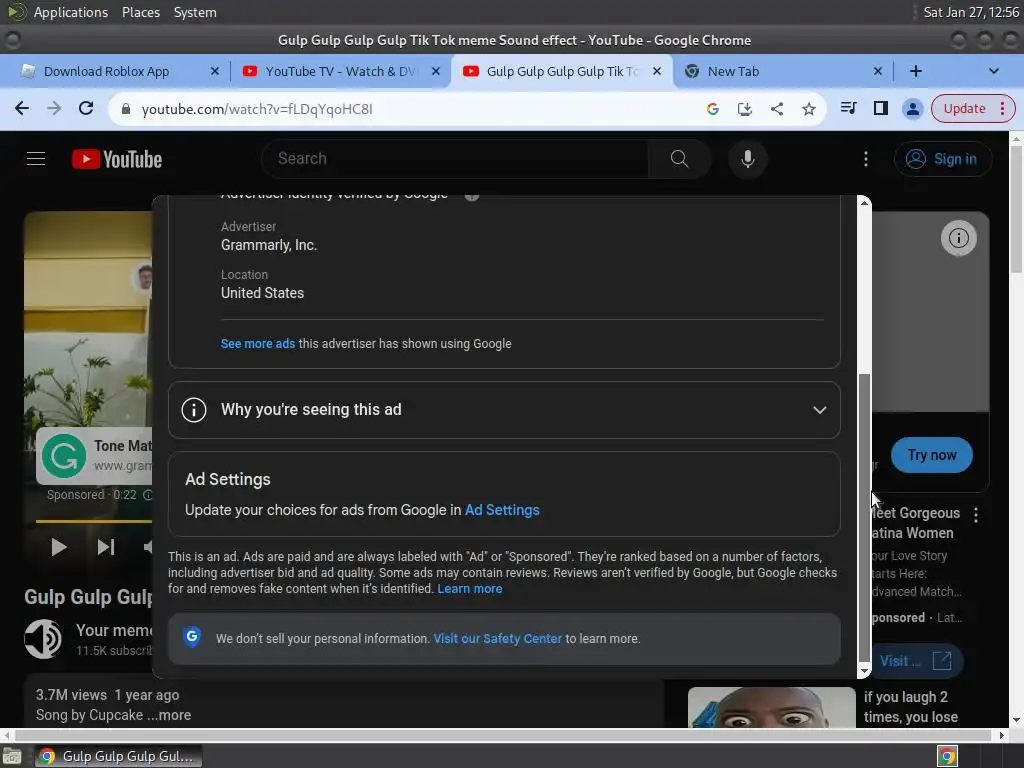Open the Places menu
The width and height of the screenshot is (1024, 768).
[x=141, y=12]
